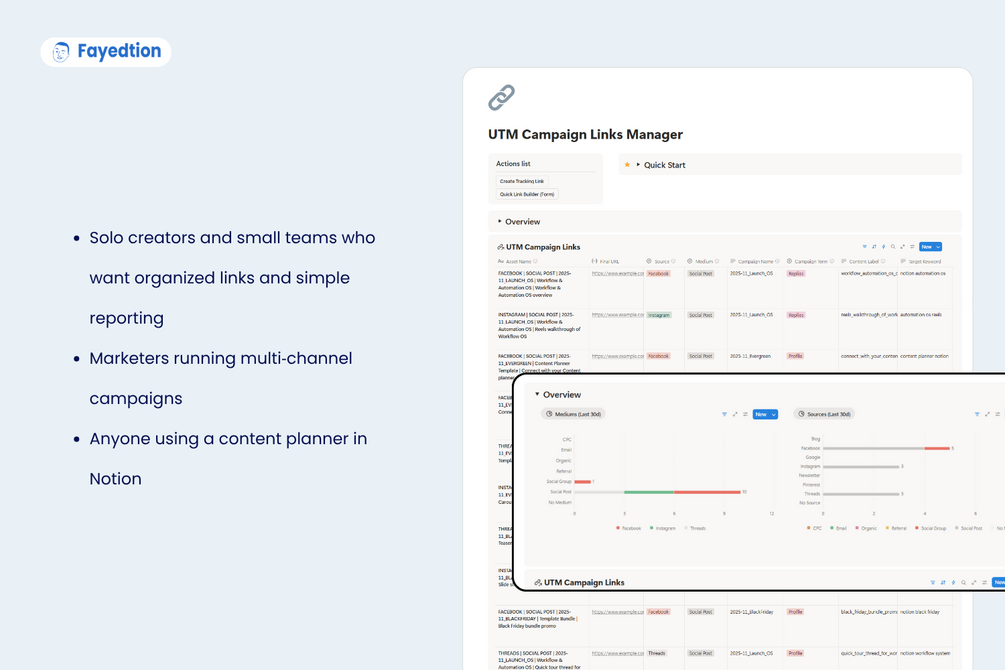Image resolution: width=1005 pixels, height=670 pixels.
Task: Click the Quick Link Builder (Form) button
Action: pos(527,194)
